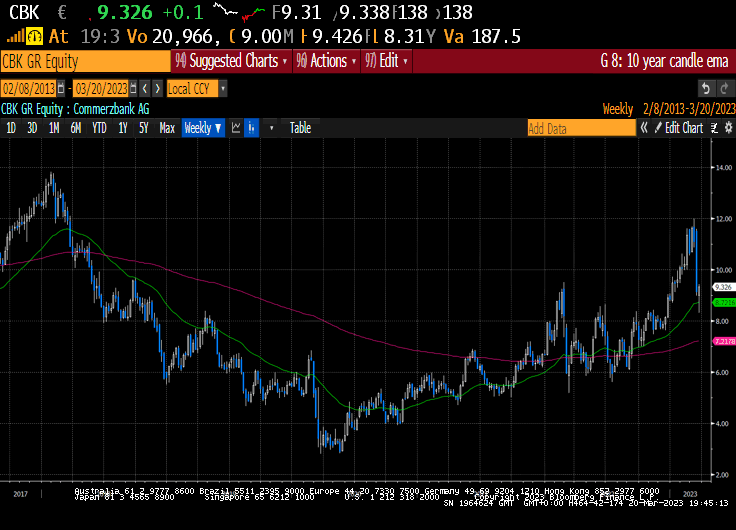Select the 6M range tab
The width and height of the screenshot is (736, 530).
[76, 128]
